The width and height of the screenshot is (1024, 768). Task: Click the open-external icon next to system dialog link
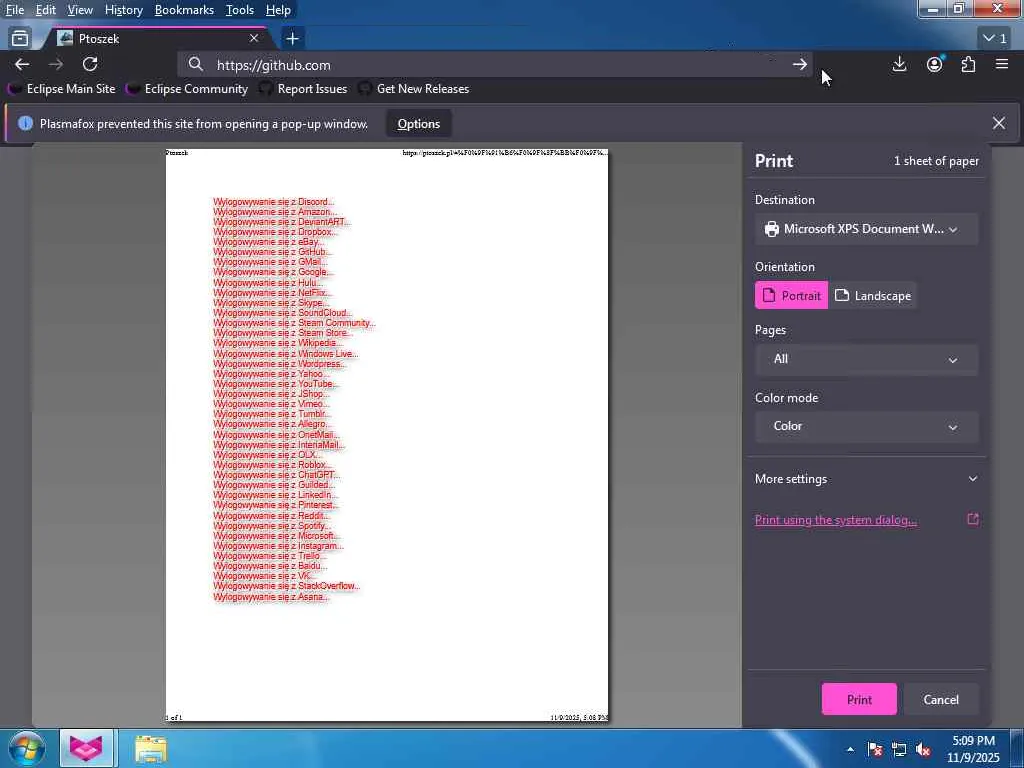972,519
